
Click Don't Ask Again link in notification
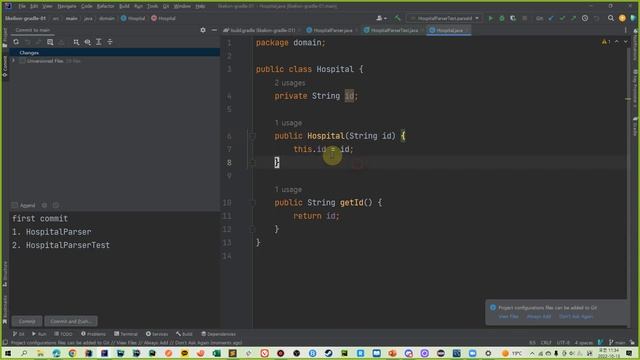tap(576, 317)
